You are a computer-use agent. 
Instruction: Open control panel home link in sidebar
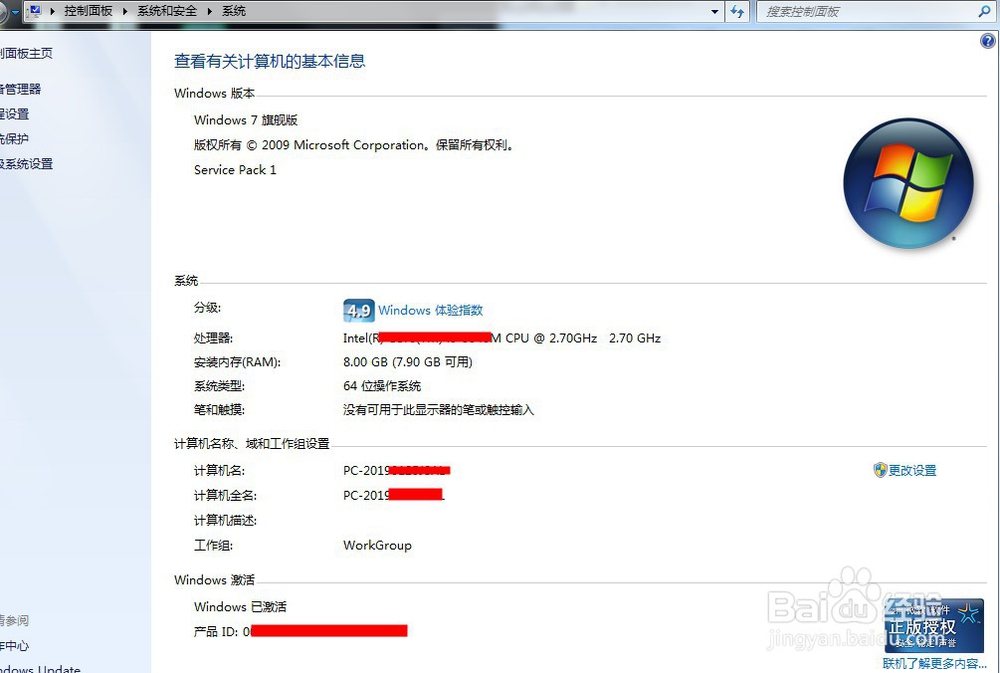(26, 54)
